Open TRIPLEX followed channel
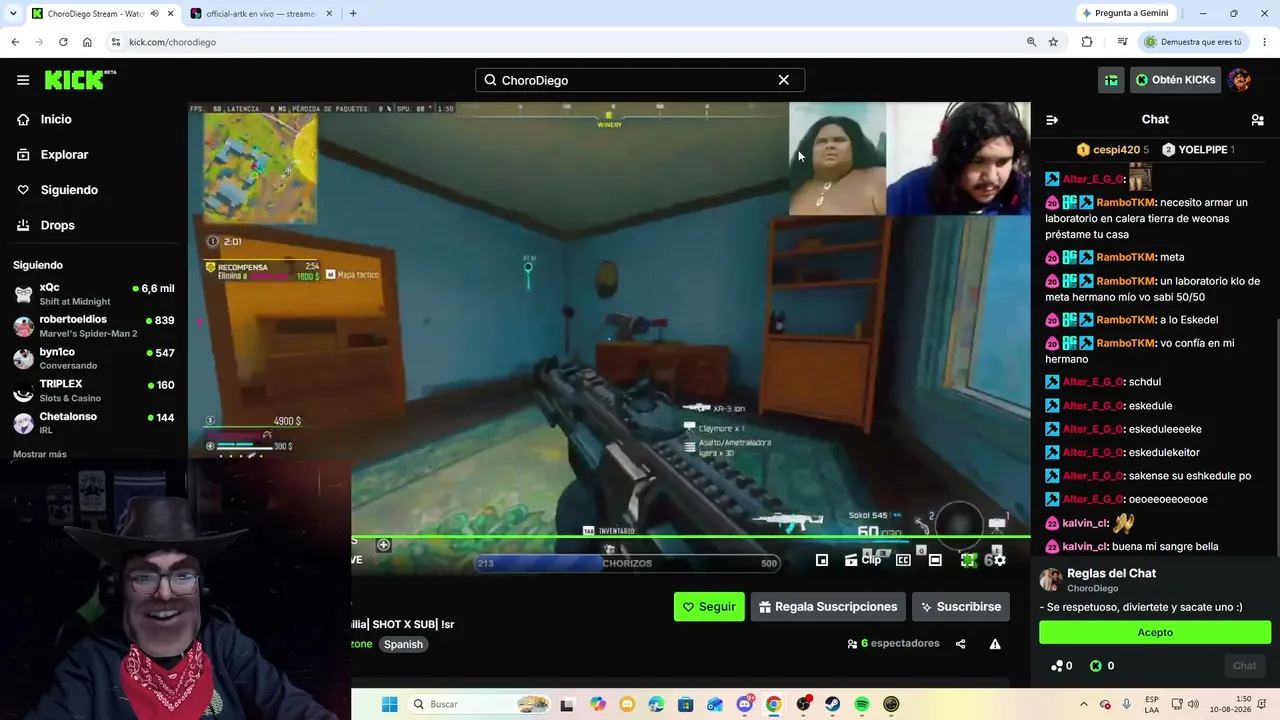This screenshot has width=1280, height=720. tap(94, 390)
